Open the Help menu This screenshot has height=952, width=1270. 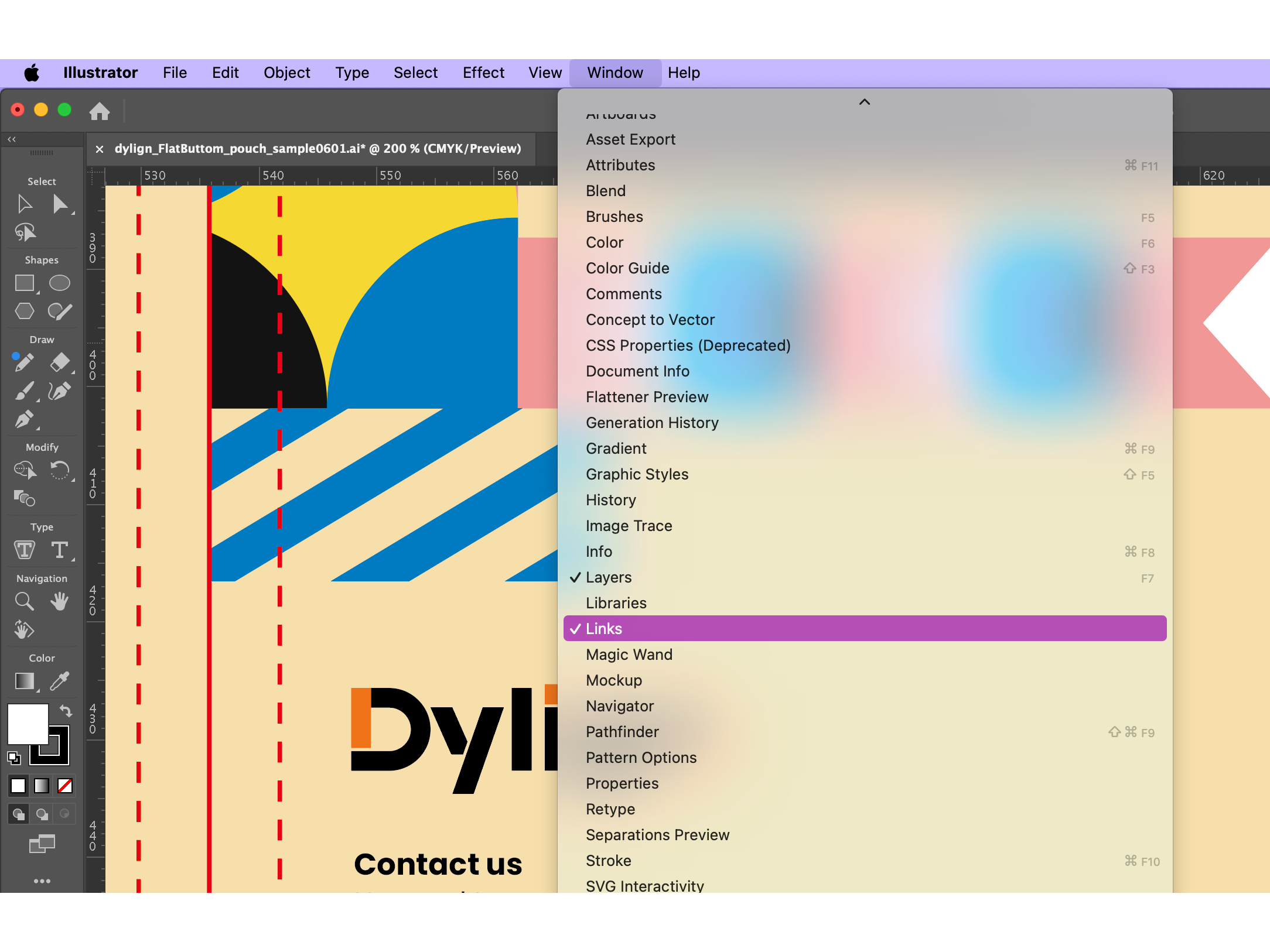tap(684, 73)
